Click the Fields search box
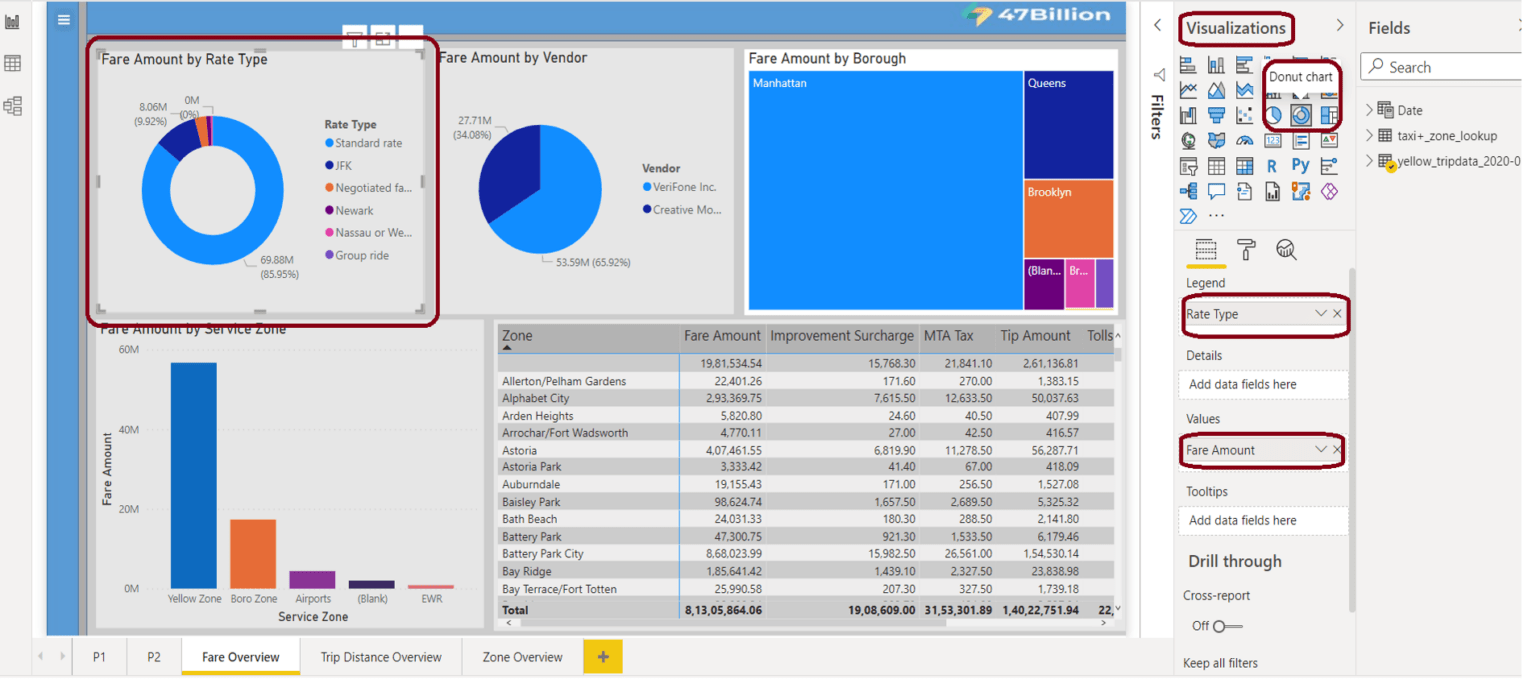The width and height of the screenshot is (1536, 692). point(1440,66)
